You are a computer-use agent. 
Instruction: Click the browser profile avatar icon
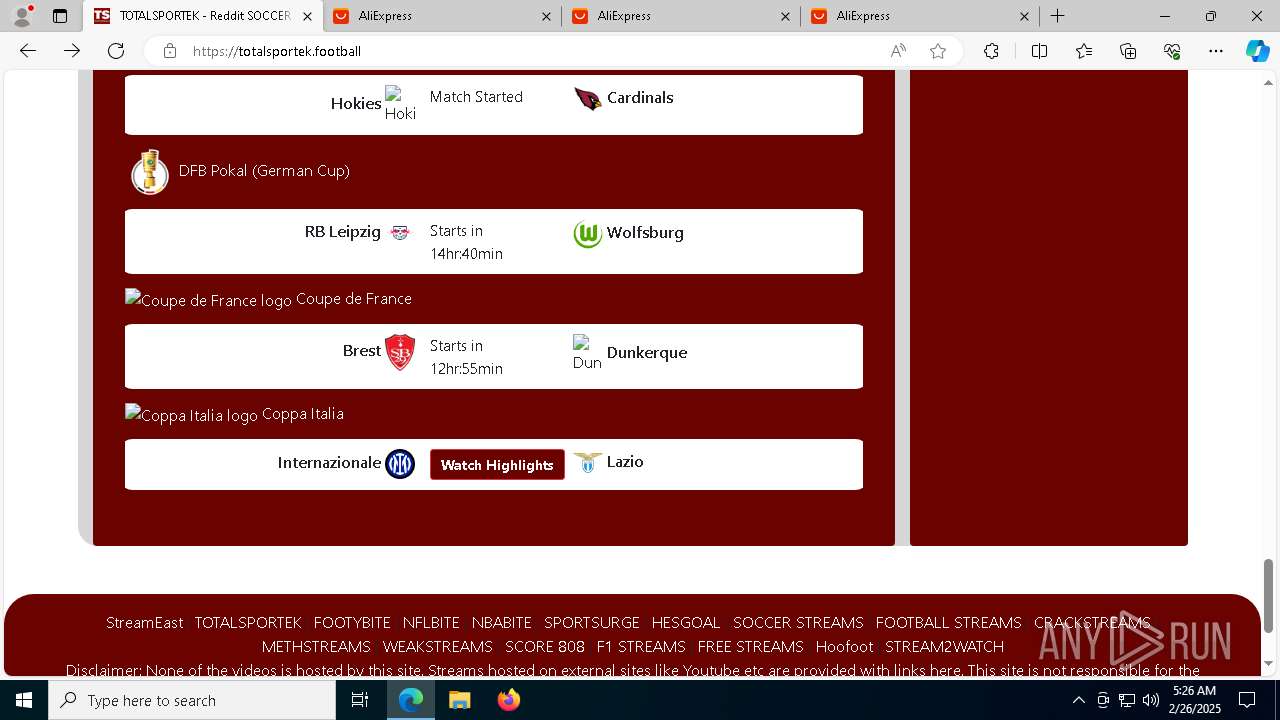tap(22, 16)
